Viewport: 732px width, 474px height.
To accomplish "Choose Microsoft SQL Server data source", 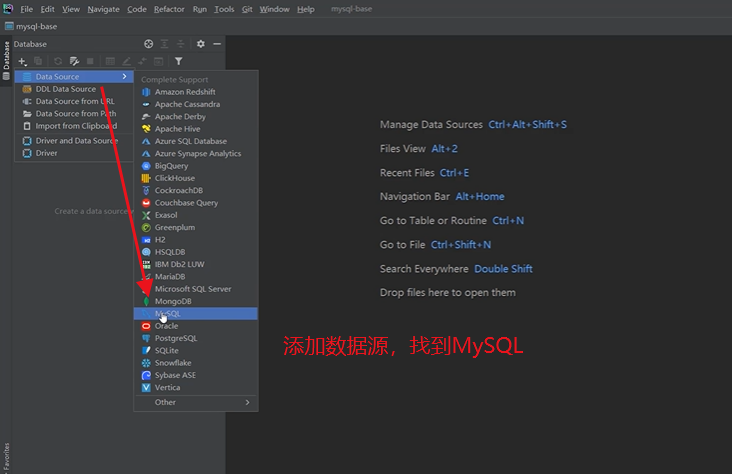I will click(x=196, y=289).
